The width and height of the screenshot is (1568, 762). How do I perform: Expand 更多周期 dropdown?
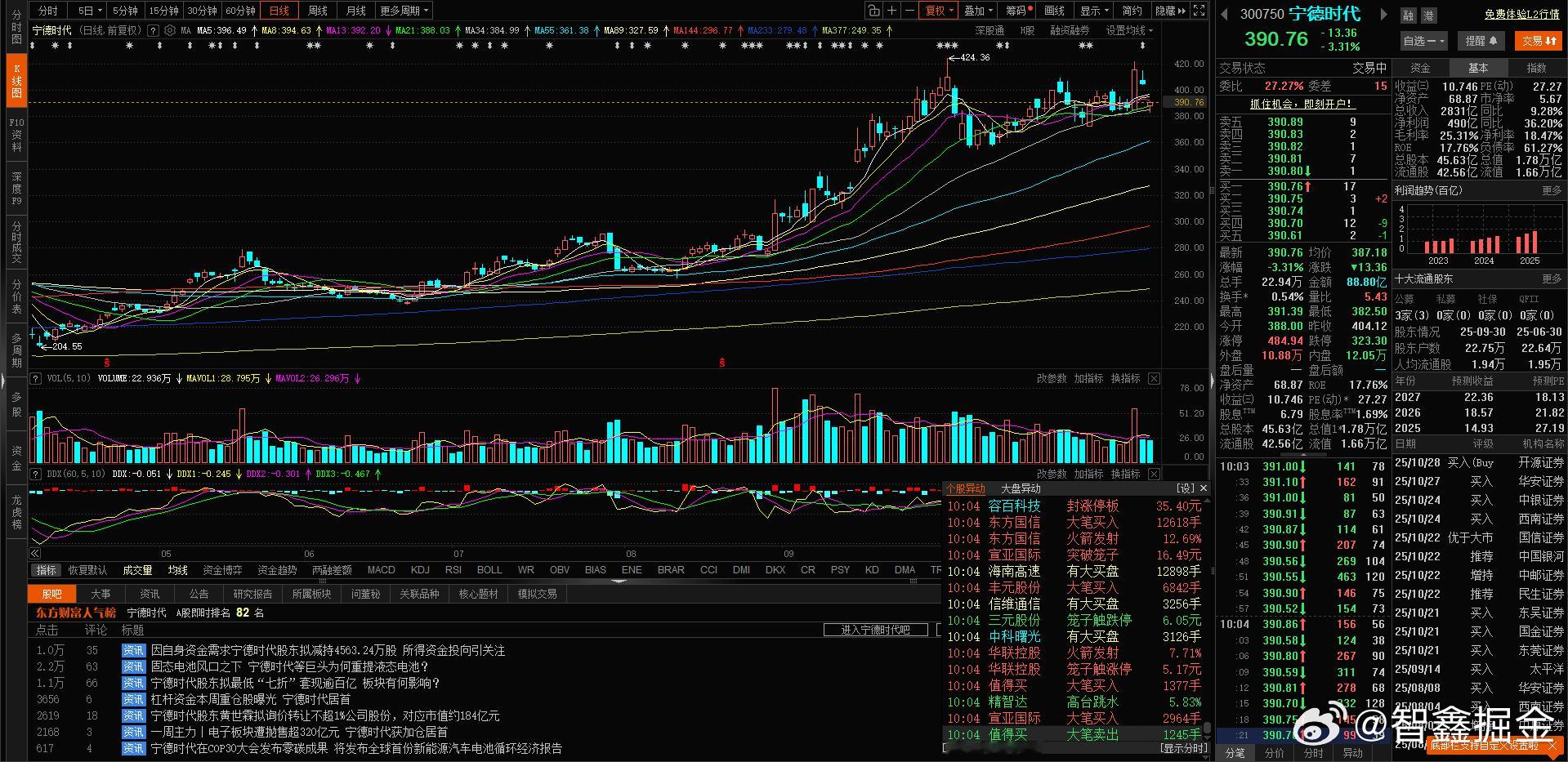[404, 11]
